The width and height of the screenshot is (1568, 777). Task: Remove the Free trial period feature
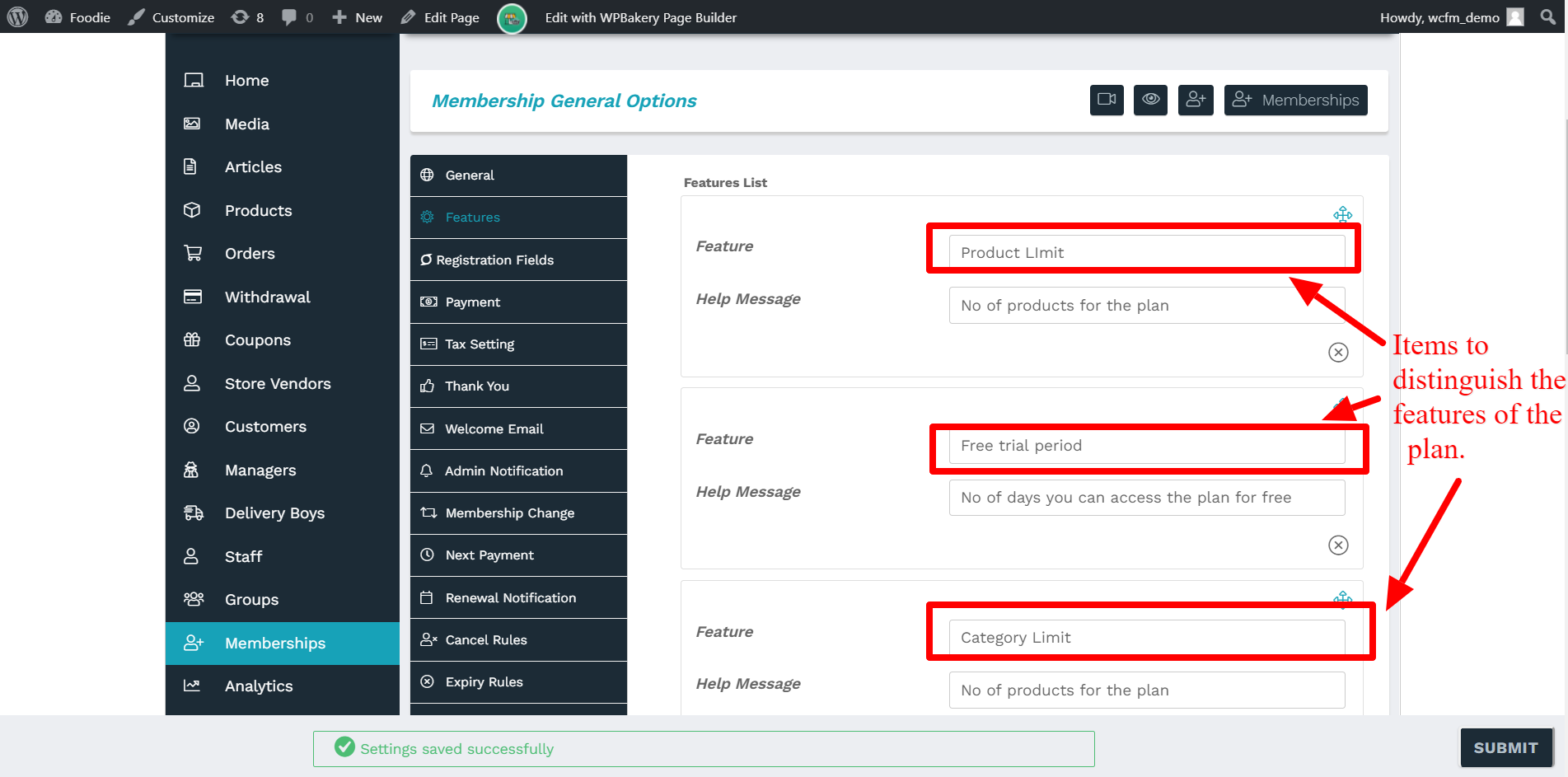point(1338,545)
